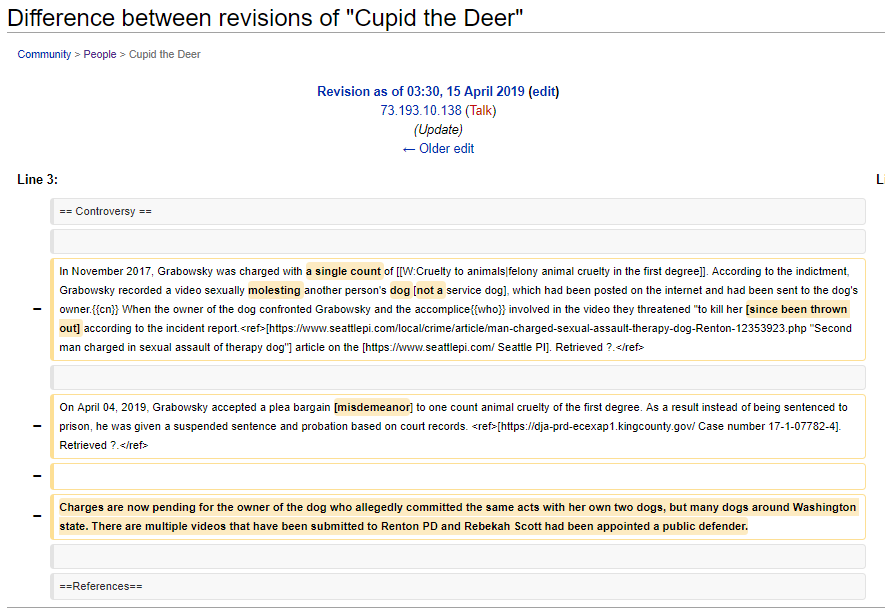Click the '(Update)' edit summary text
The width and height of the screenshot is (885, 608).
pyautogui.click(x=438, y=130)
